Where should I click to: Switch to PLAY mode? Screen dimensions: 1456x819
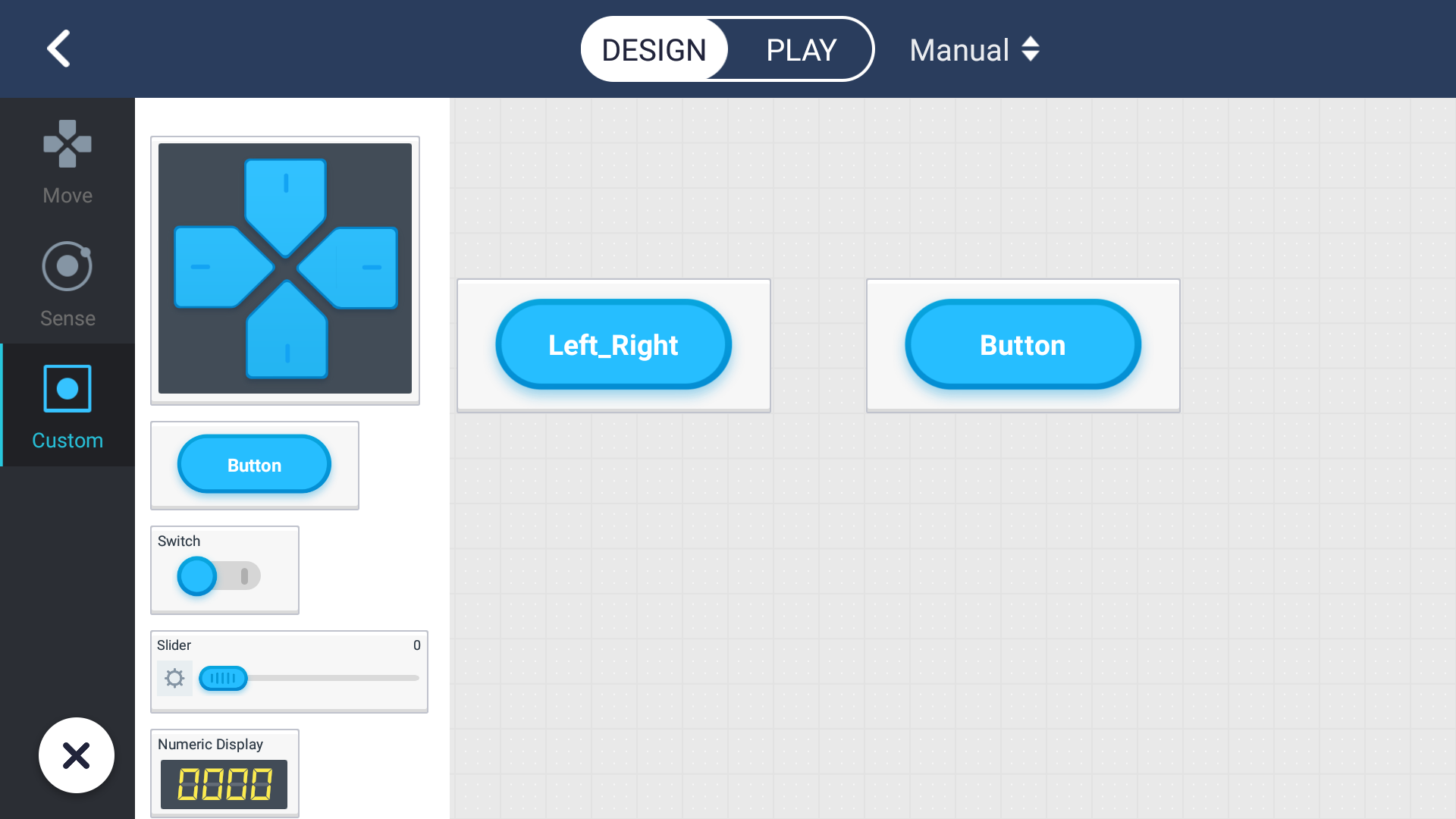pyautogui.click(x=801, y=50)
